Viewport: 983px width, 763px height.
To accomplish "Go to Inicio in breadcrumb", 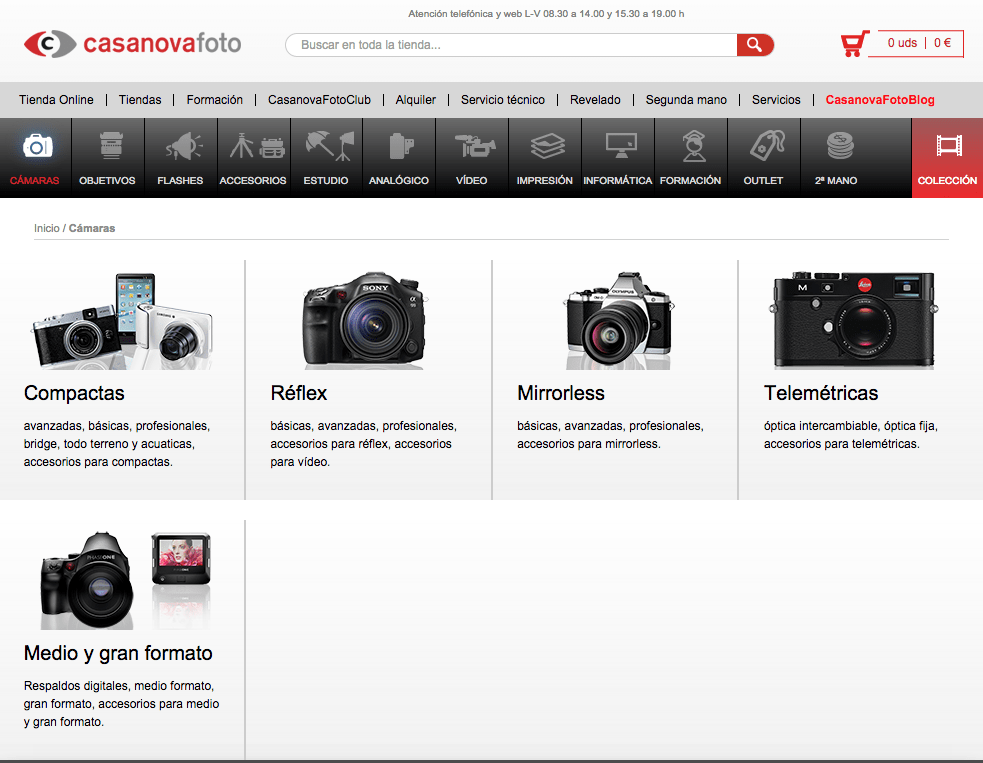I will (46, 228).
